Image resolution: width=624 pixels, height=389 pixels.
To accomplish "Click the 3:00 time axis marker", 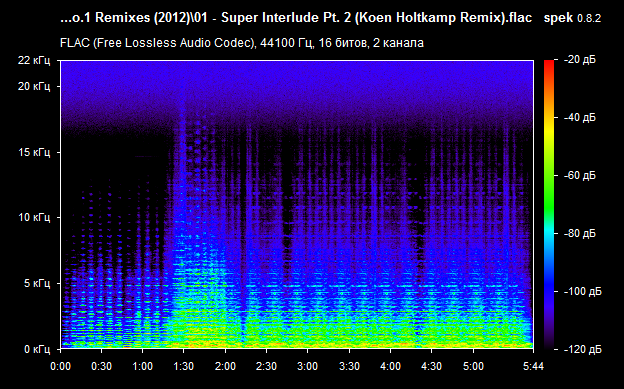I will (x=308, y=366).
